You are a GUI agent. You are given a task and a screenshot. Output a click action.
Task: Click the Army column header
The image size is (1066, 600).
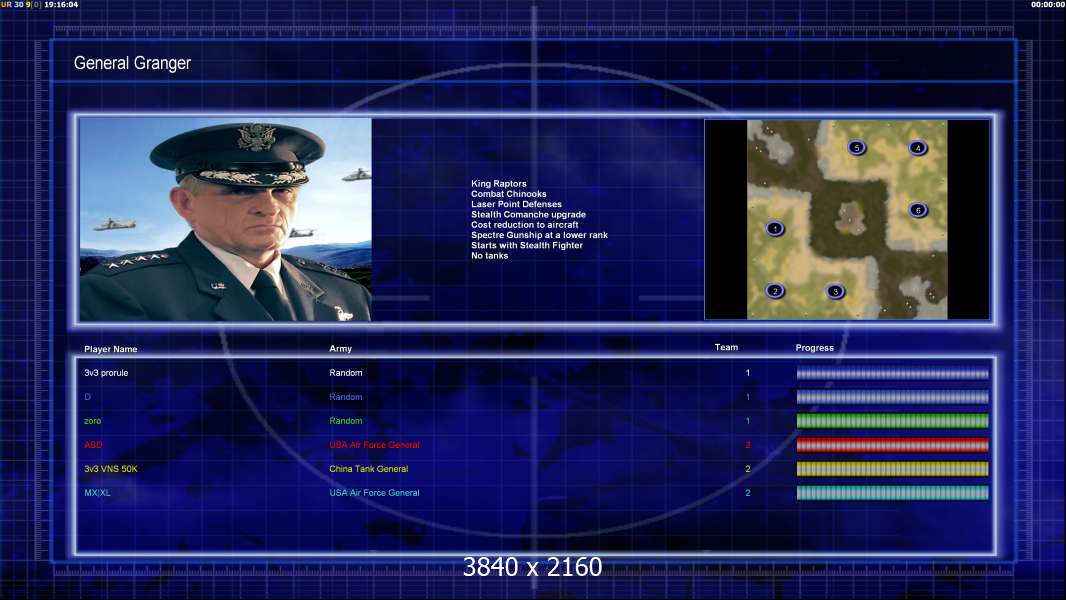(x=341, y=349)
